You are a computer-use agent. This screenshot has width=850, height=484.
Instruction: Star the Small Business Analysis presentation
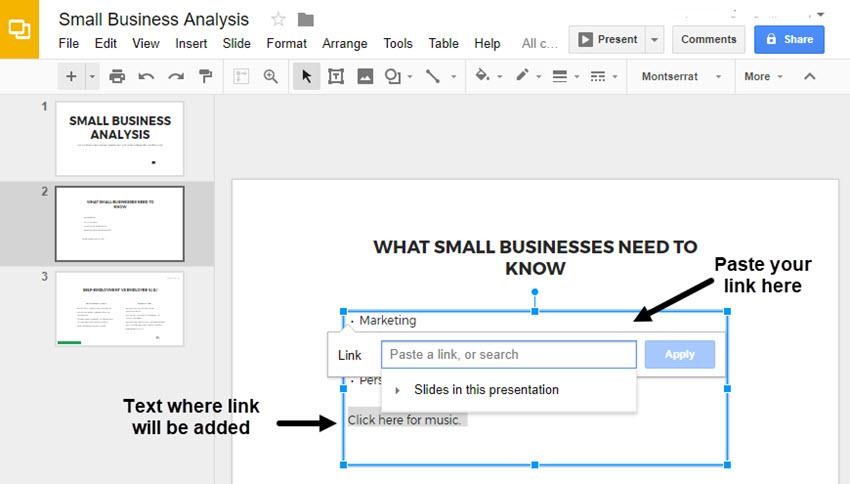278,20
